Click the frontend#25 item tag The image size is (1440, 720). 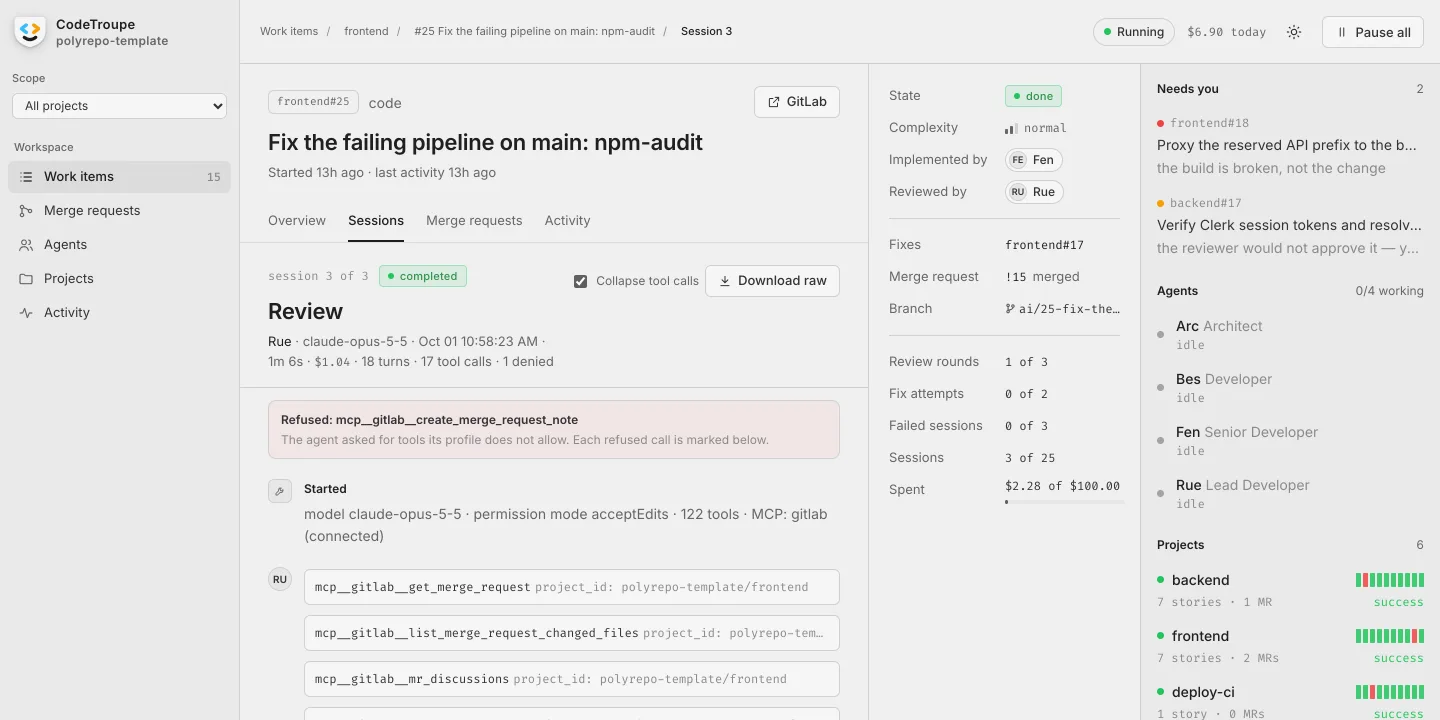[313, 102]
